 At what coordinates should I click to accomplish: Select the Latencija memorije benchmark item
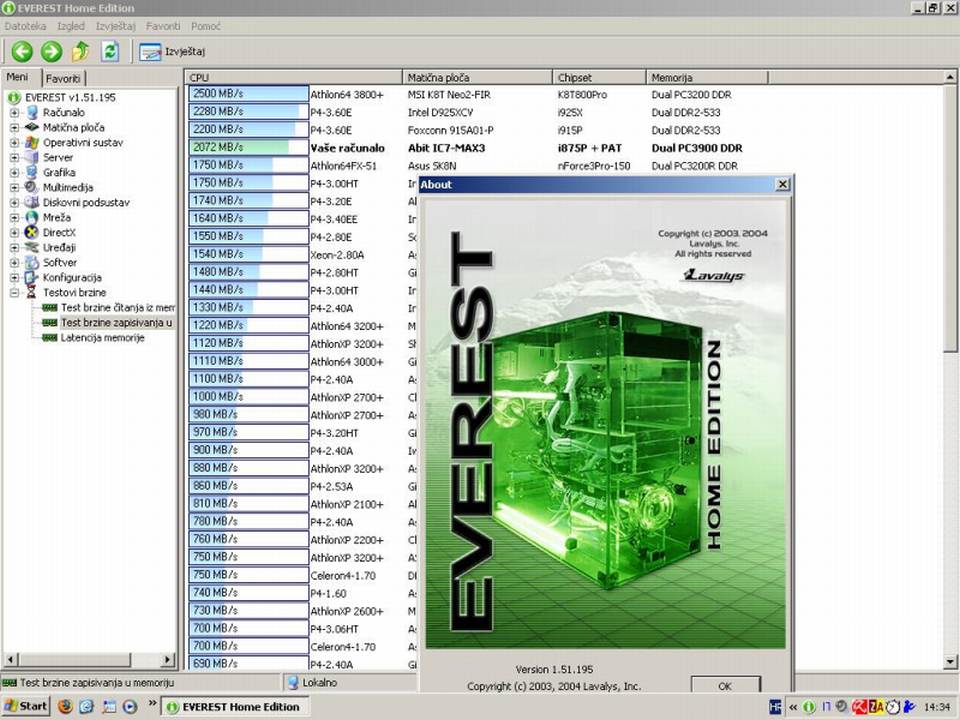coord(102,338)
